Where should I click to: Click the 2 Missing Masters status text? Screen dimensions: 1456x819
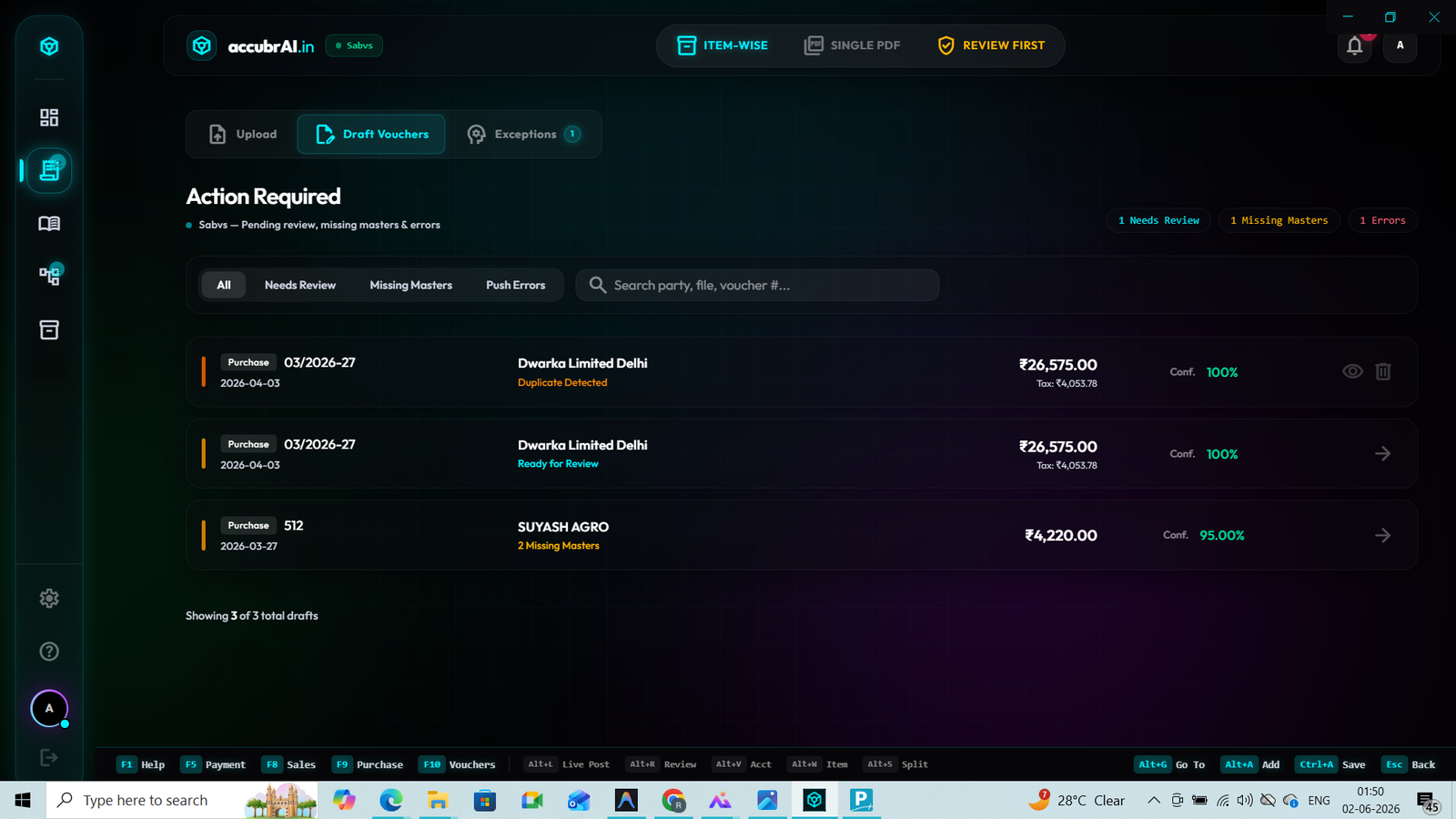(x=559, y=546)
